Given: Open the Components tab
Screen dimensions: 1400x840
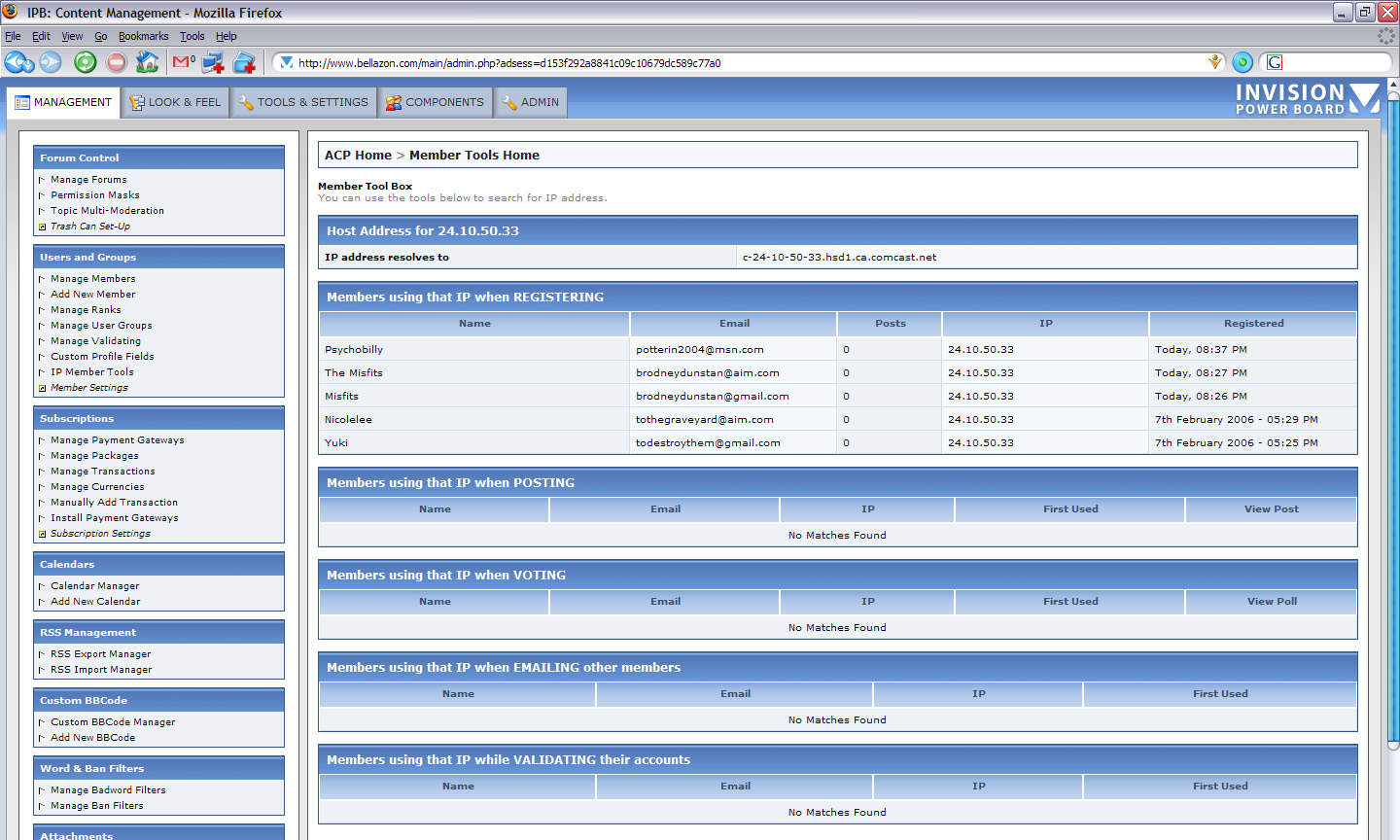Looking at the screenshot, I should (x=435, y=102).
